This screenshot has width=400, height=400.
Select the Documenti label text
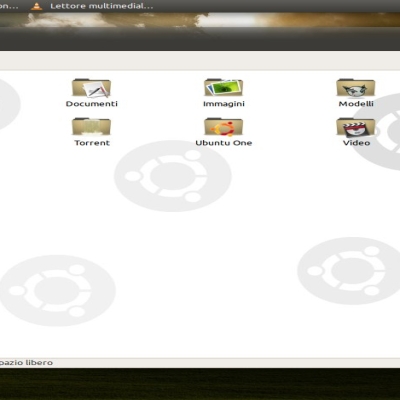coord(92,104)
